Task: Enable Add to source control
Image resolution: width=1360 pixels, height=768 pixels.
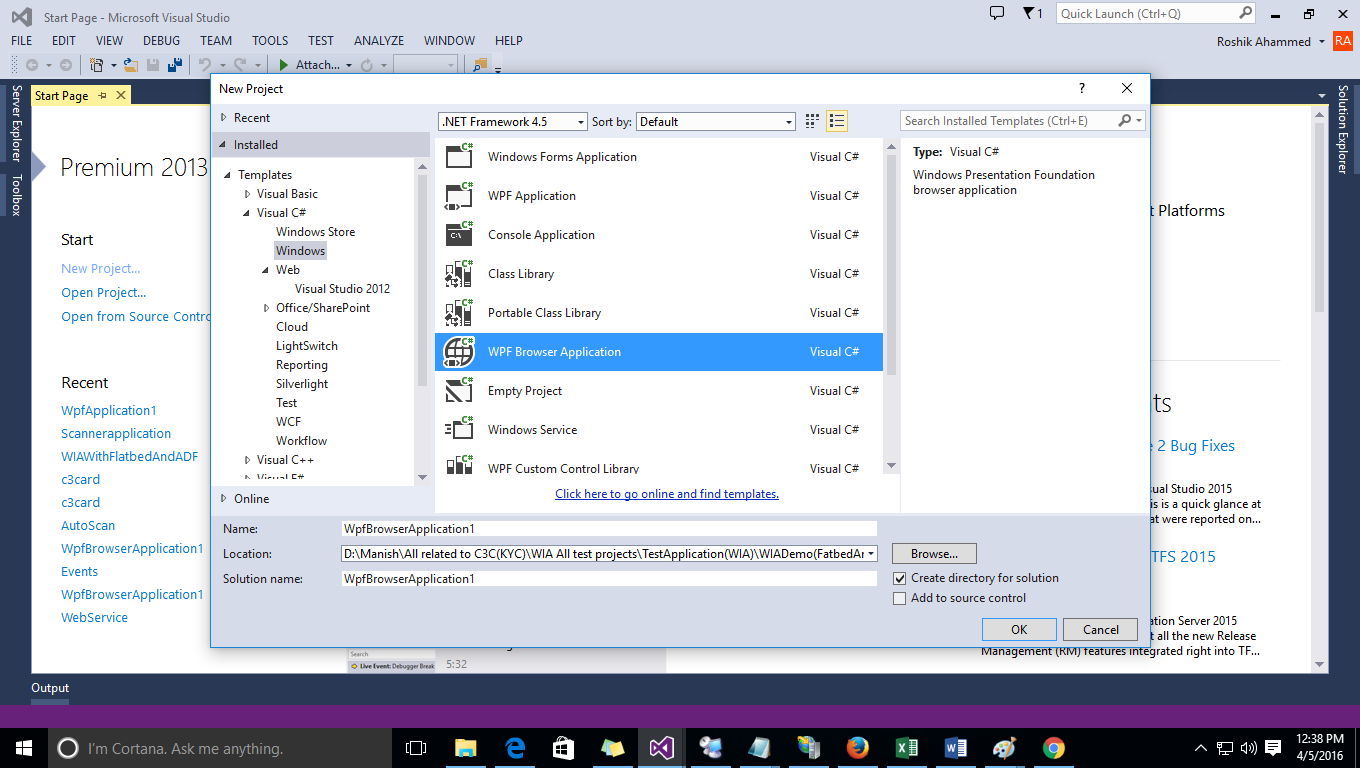Action: click(x=900, y=598)
